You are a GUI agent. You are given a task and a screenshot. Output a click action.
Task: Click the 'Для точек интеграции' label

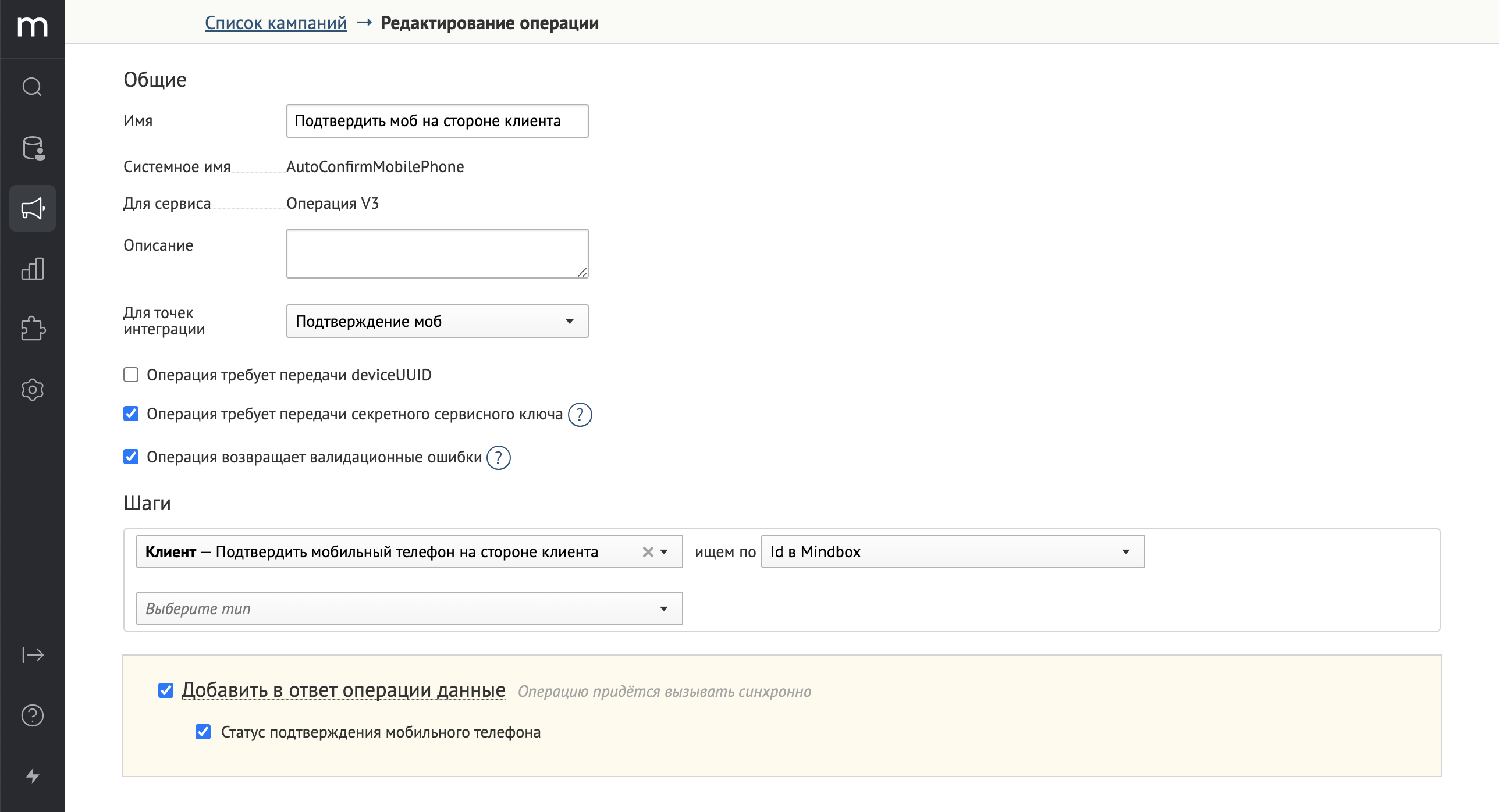point(164,321)
